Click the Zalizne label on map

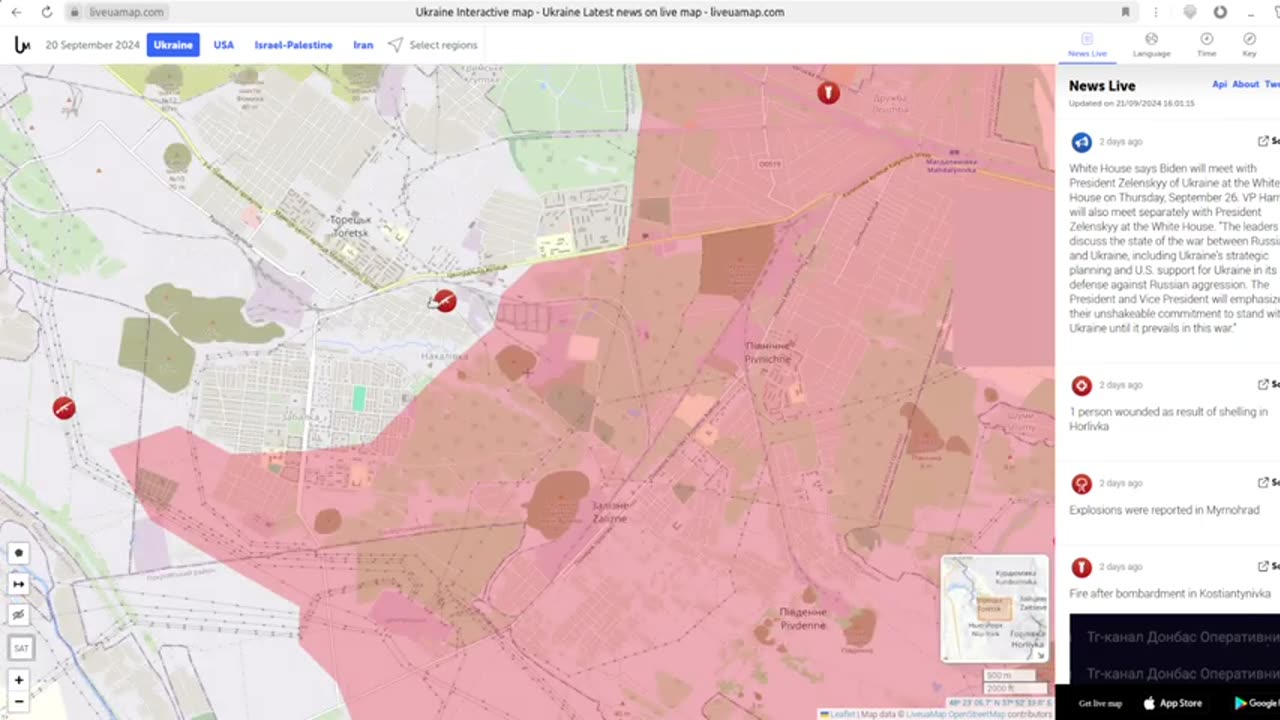click(610, 513)
